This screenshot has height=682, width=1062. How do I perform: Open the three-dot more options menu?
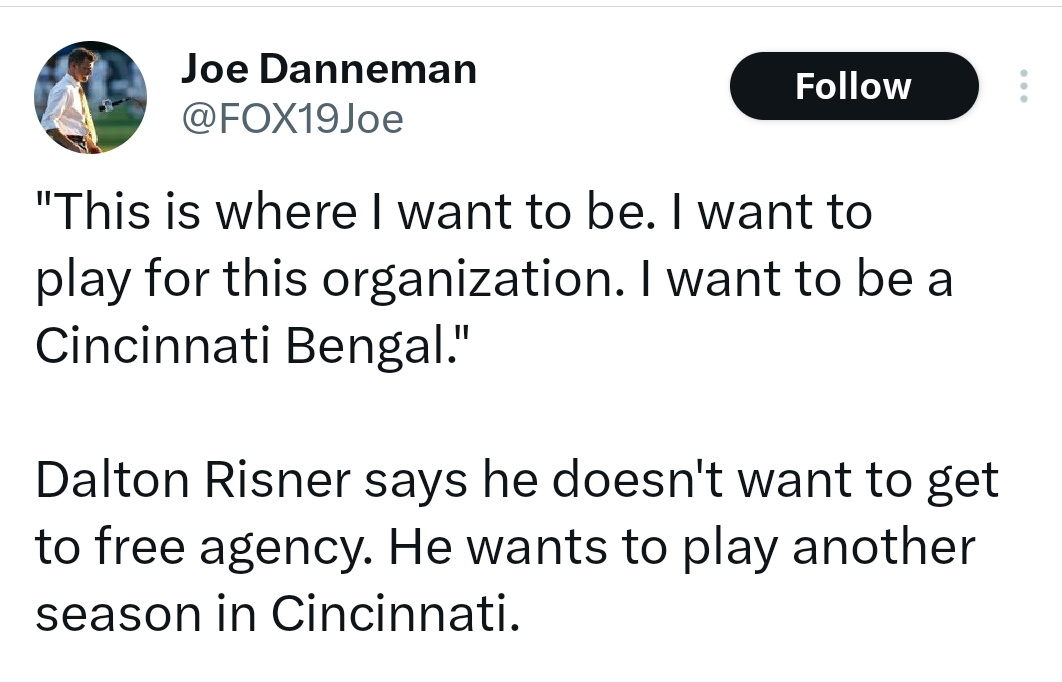[1022, 86]
